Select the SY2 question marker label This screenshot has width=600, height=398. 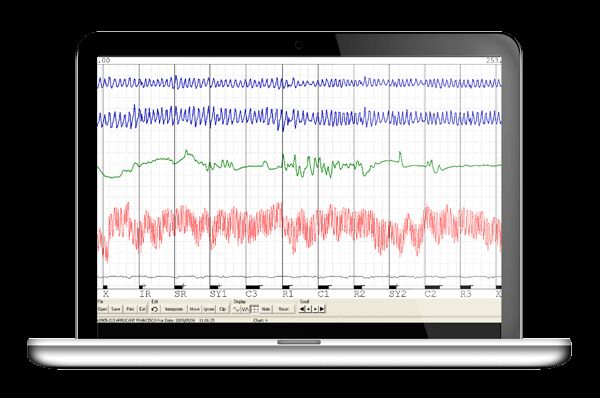tap(398, 294)
